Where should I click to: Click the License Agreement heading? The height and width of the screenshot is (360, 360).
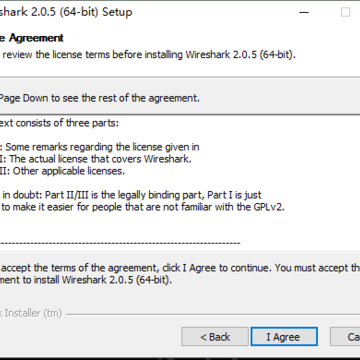point(32,38)
